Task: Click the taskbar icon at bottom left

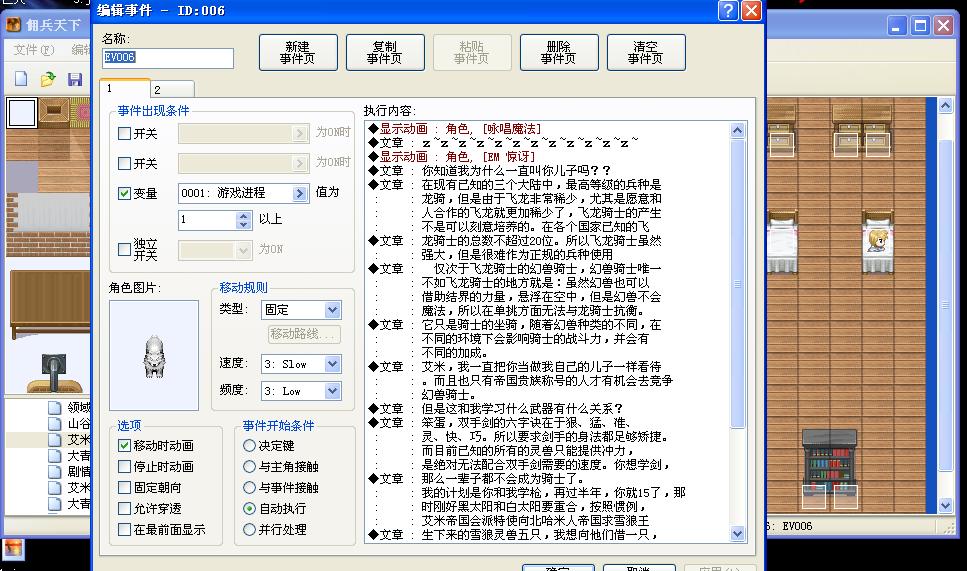Action: (14, 549)
